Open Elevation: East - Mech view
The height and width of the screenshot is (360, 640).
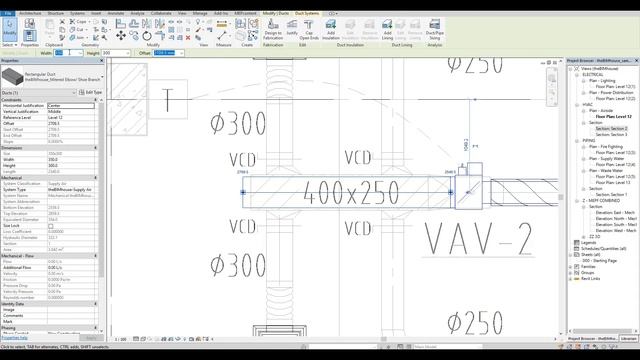pos(615,213)
